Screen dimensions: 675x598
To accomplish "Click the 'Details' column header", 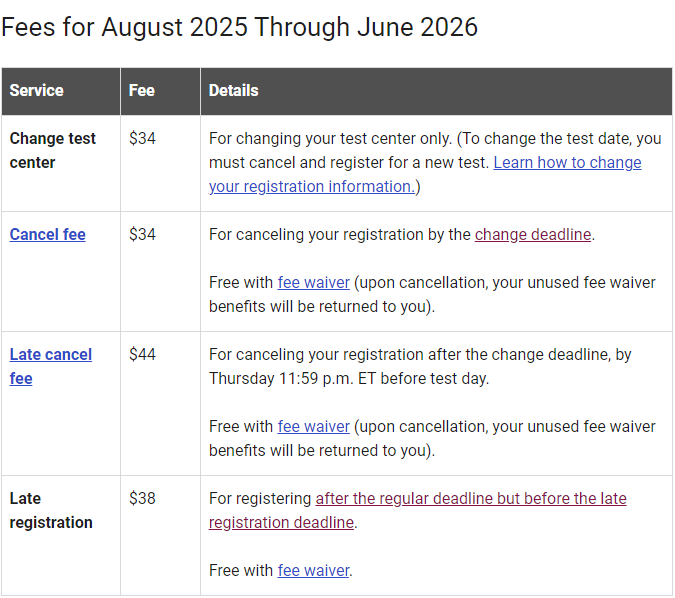I will click(x=233, y=91).
